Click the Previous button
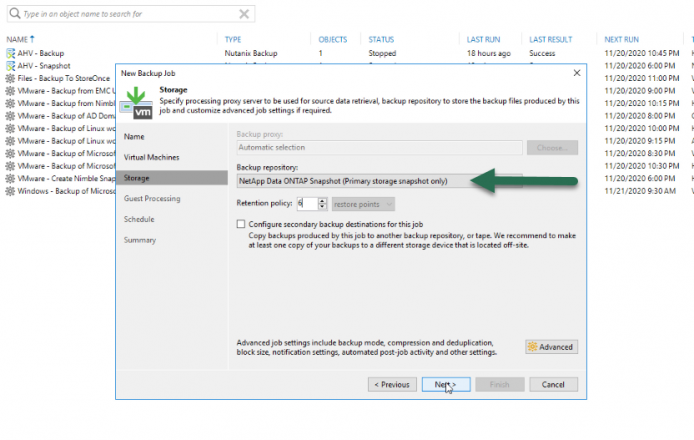 point(392,384)
